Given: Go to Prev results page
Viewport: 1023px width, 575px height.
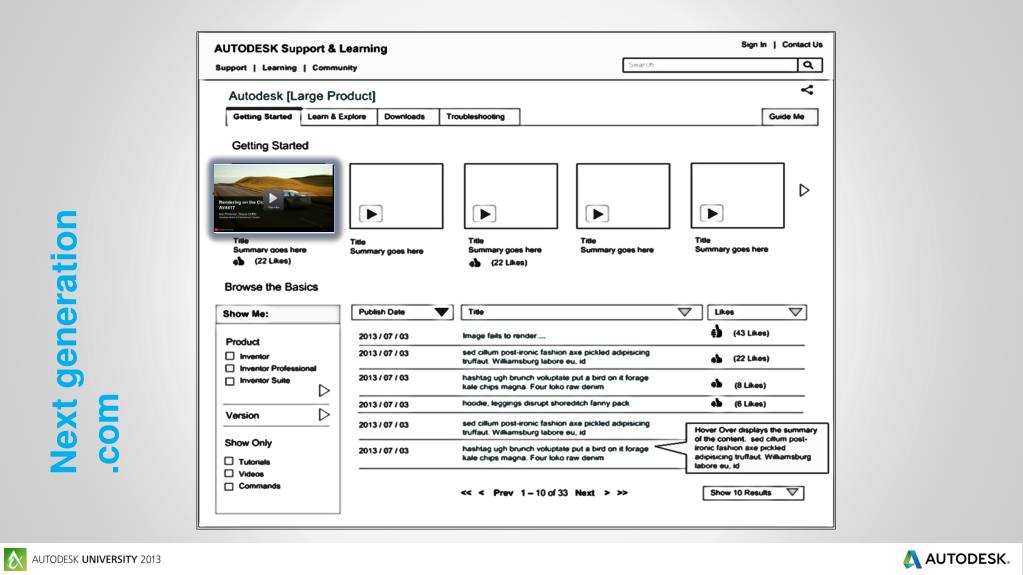Looking at the screenshot, I should [503, 493].
